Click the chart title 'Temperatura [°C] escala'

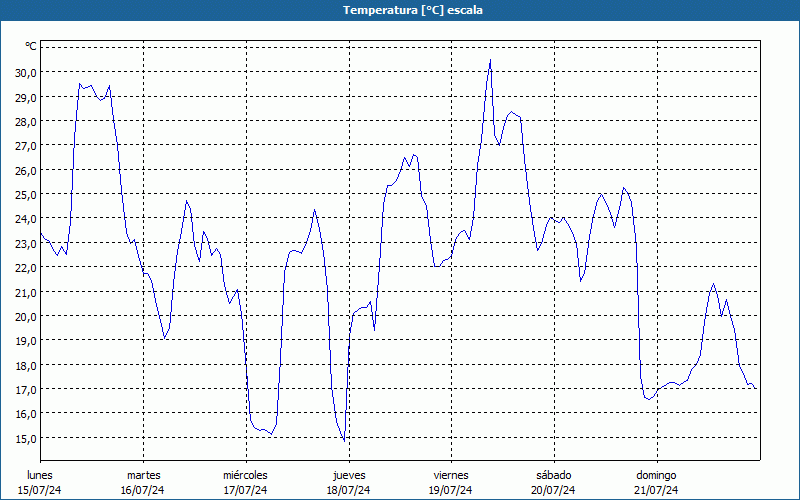tap(413, 10)
